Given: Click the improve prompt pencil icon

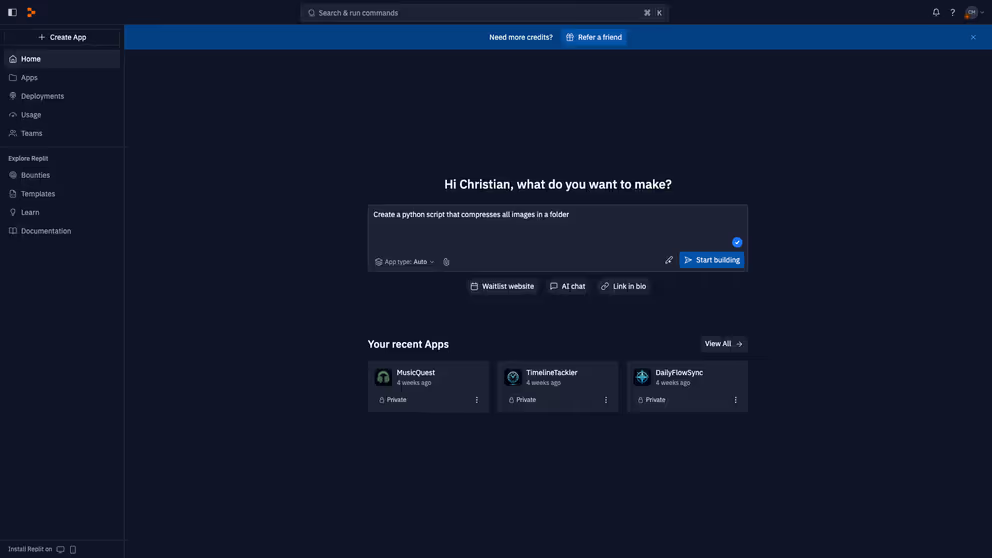Looking at the screenshot, I should (669, 260).
